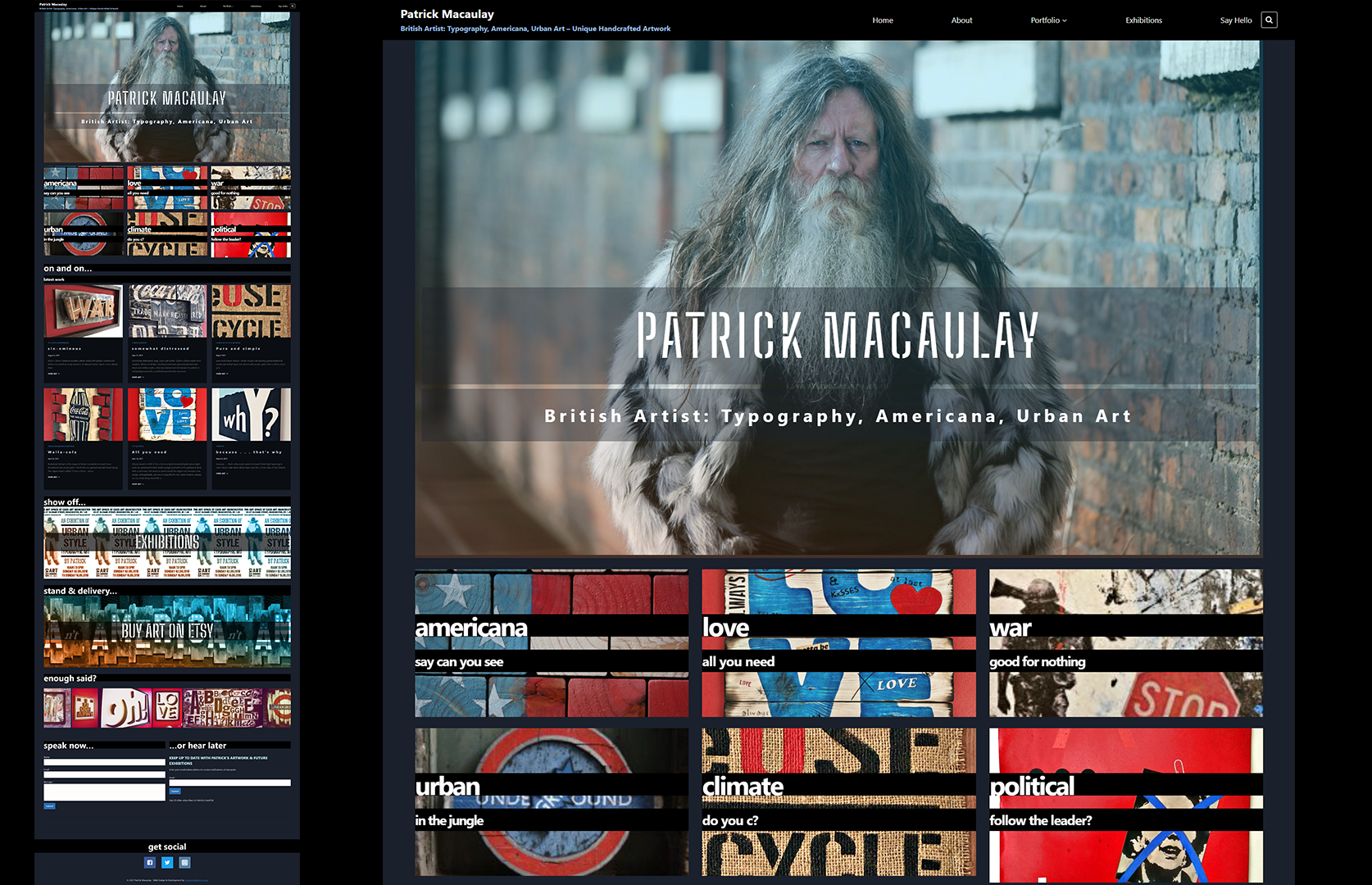Viewport: 1372px width, 885px height.
Task: Go to Home in the large navigation bar
Action: [883, 20]
